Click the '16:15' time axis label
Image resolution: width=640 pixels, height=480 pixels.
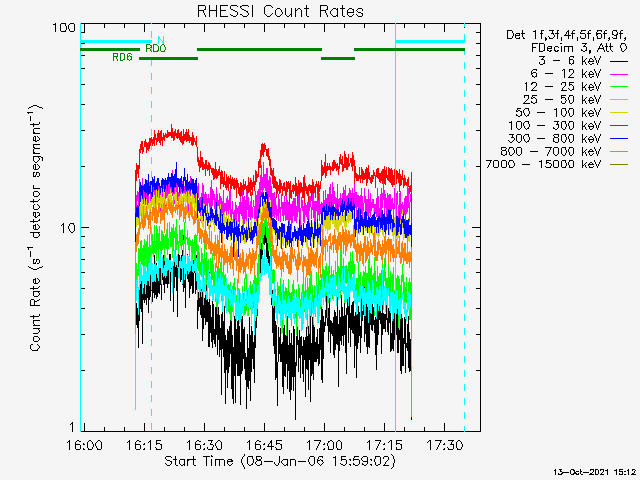click(x=144, y=445)
